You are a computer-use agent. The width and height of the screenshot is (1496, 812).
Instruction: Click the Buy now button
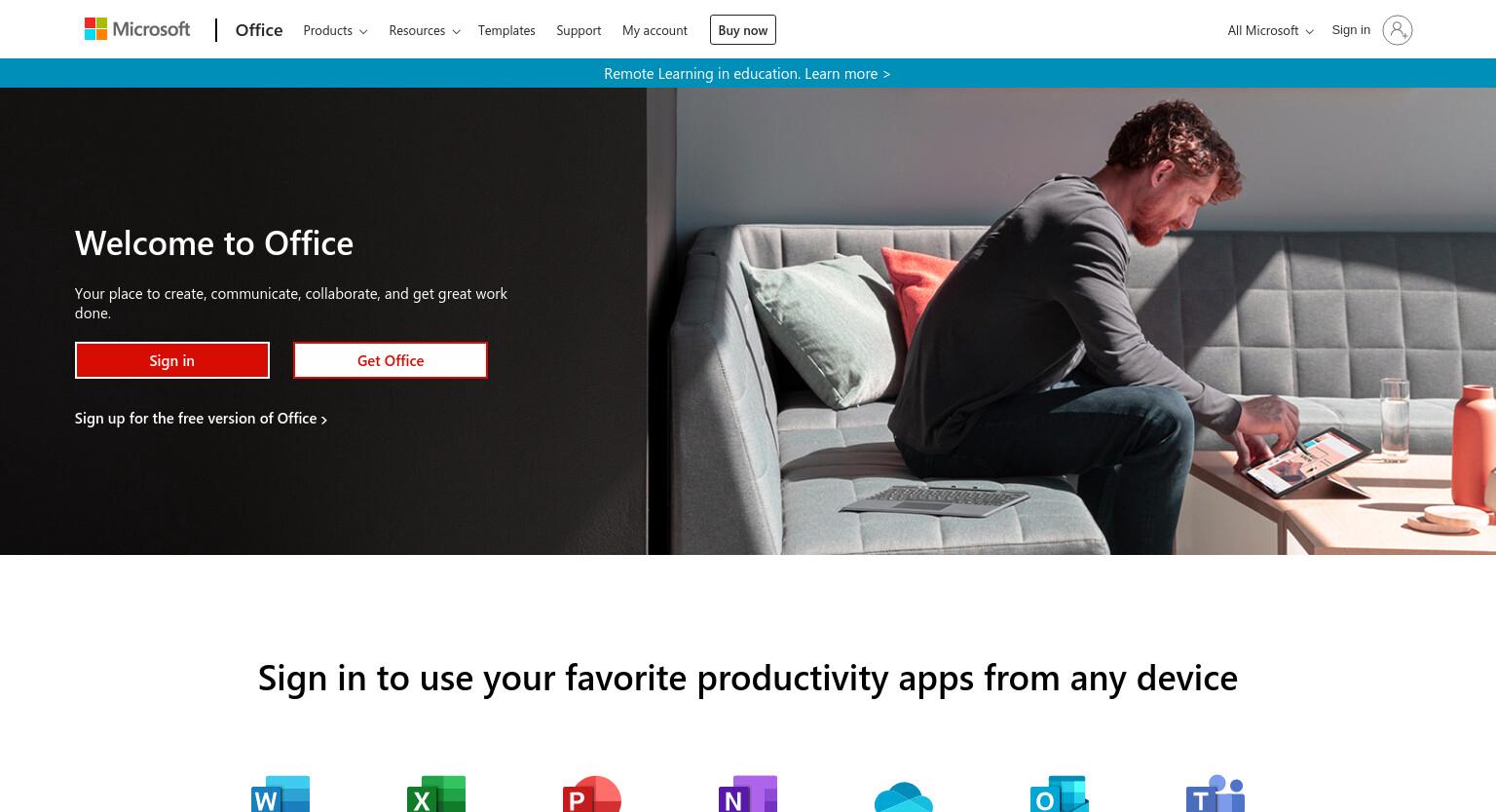[x=743, y=30]
